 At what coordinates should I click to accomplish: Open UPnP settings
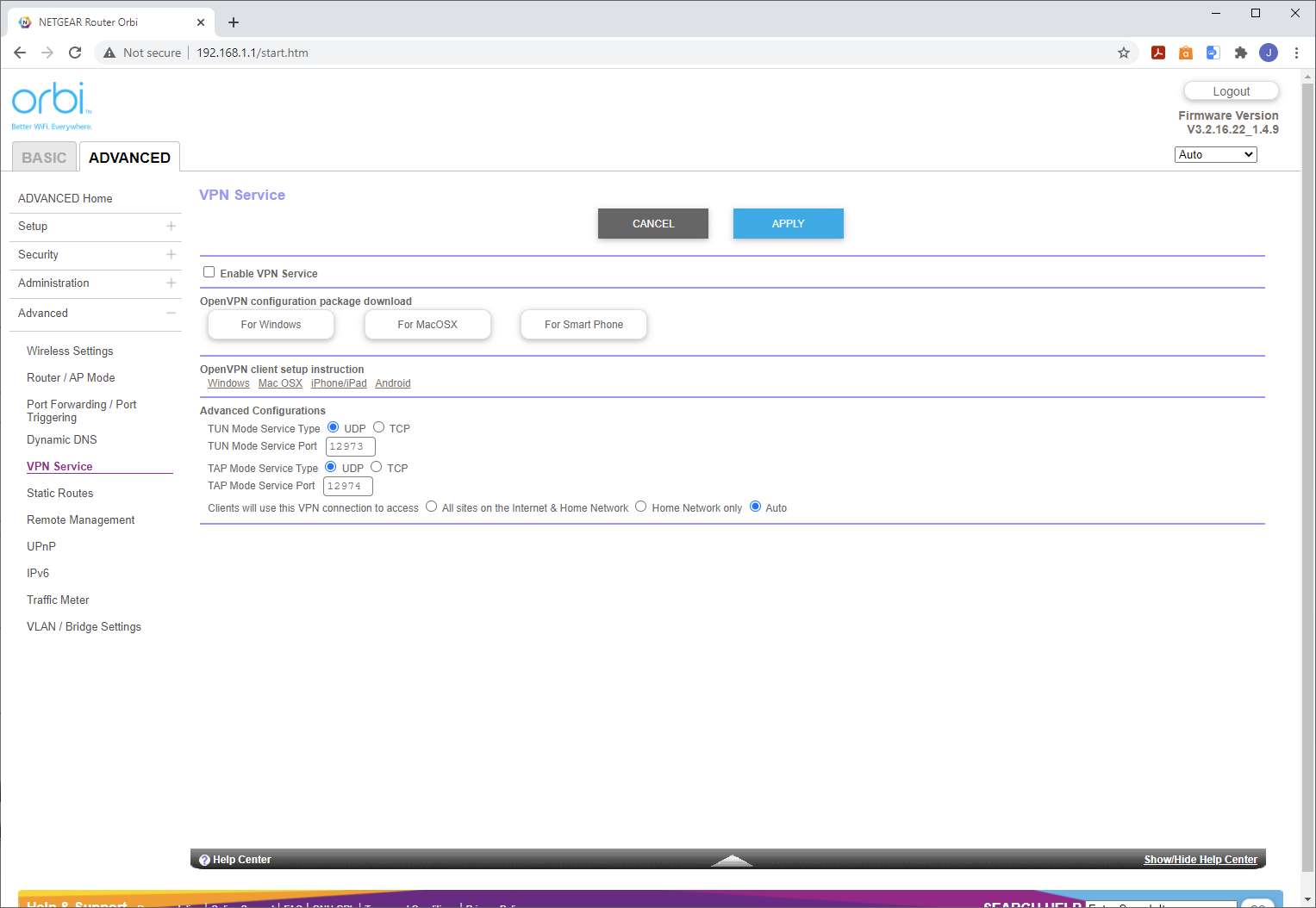click(x=41, y=546)
